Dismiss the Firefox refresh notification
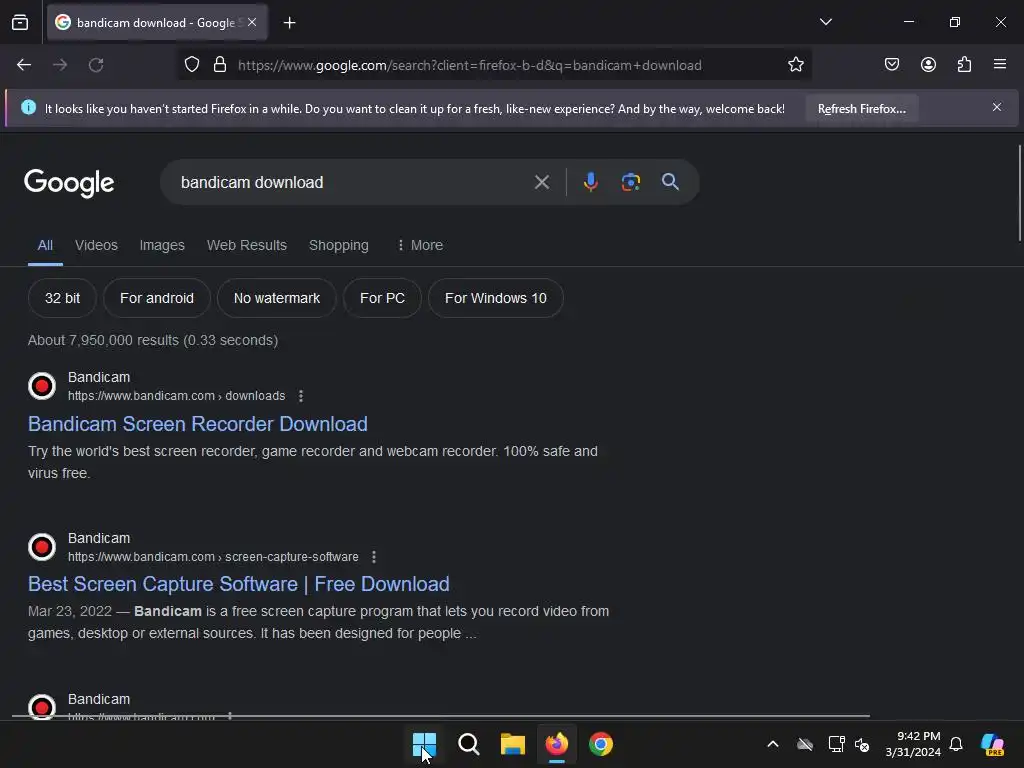1024x768 pixels. click(x=997, y=107)
